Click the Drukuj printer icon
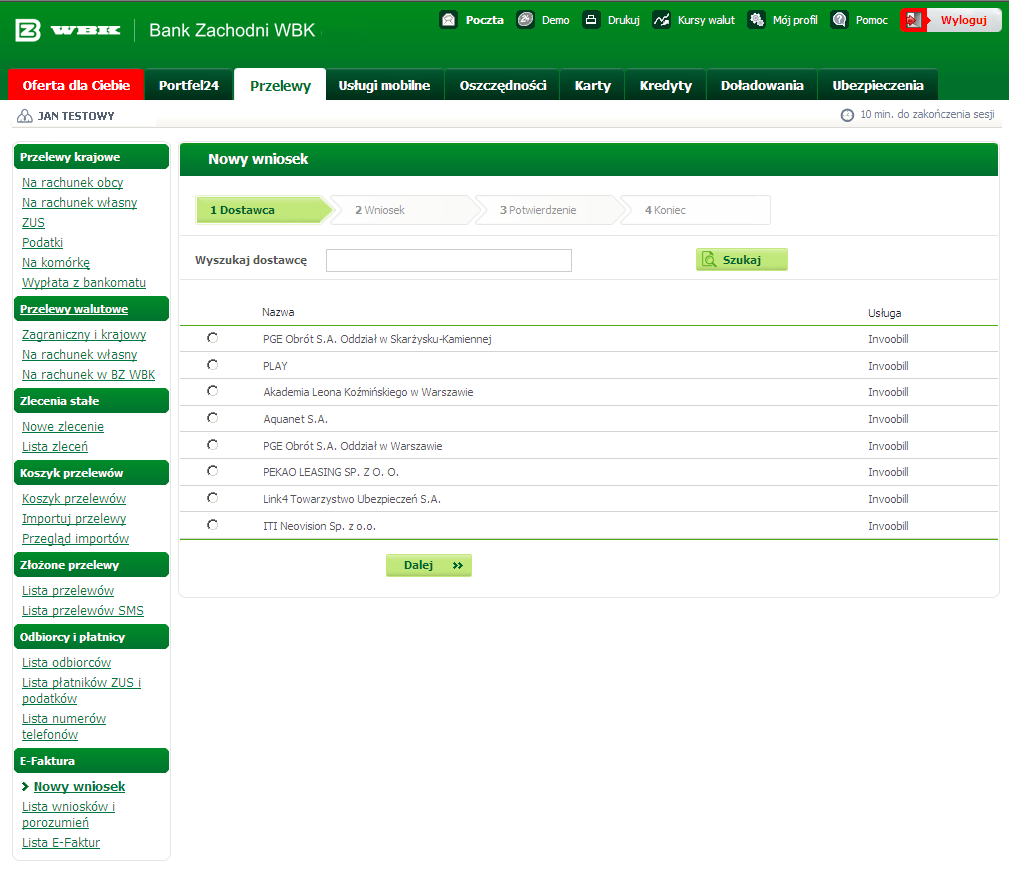This screenshot has width=1009, height=893. point(591,20)
